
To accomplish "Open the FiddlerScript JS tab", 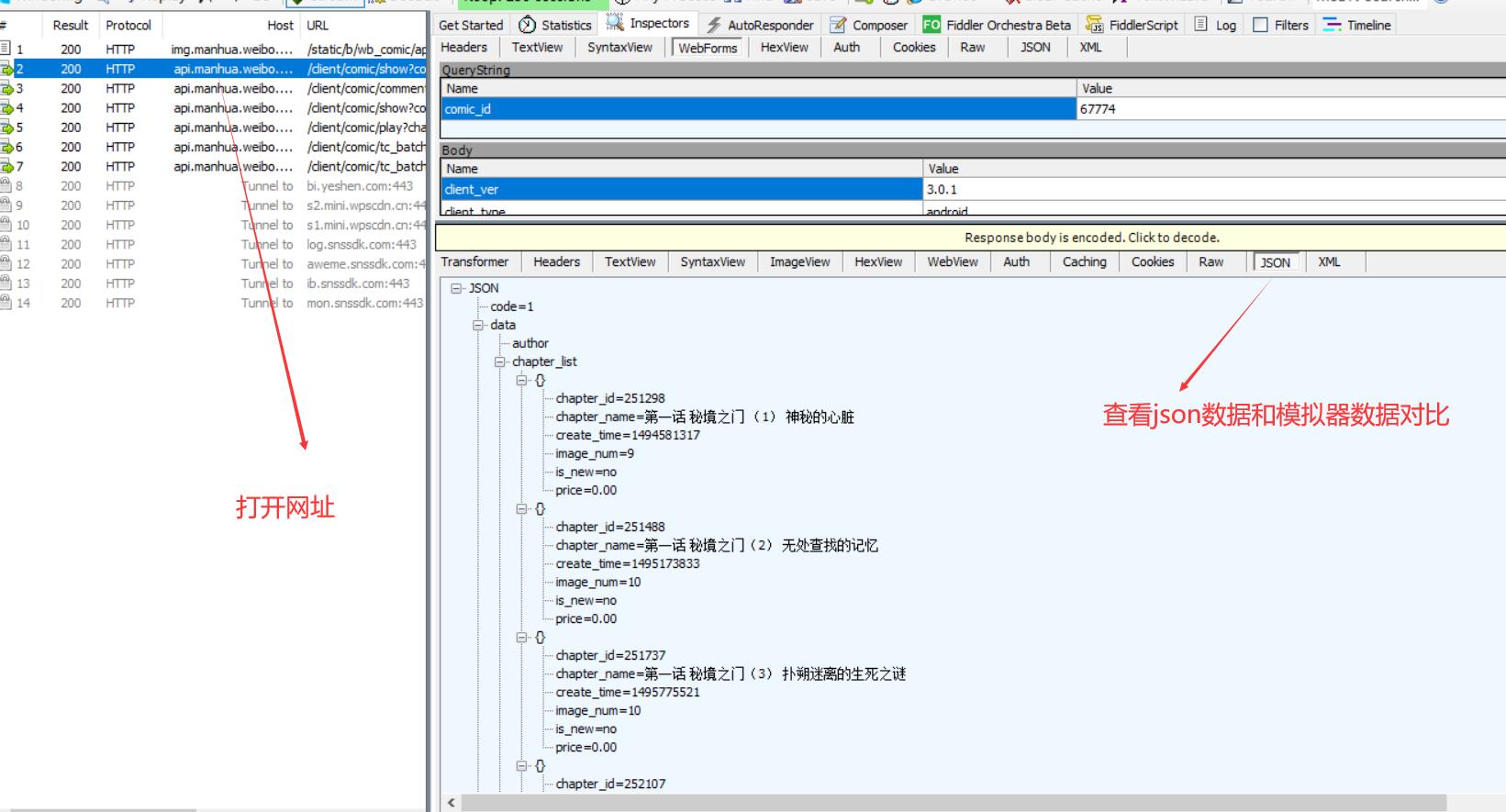I will 1132,25.
